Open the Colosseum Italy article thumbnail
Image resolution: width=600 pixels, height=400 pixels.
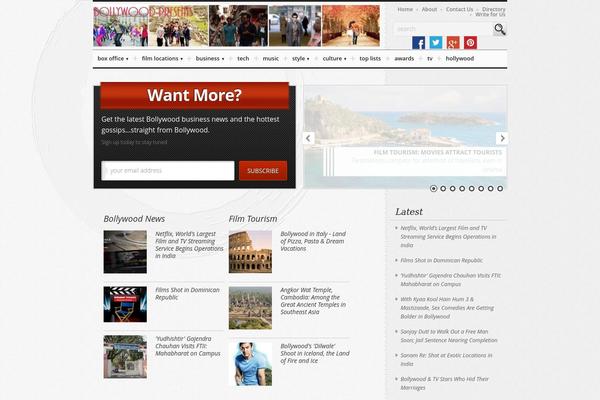click(250, 252)
